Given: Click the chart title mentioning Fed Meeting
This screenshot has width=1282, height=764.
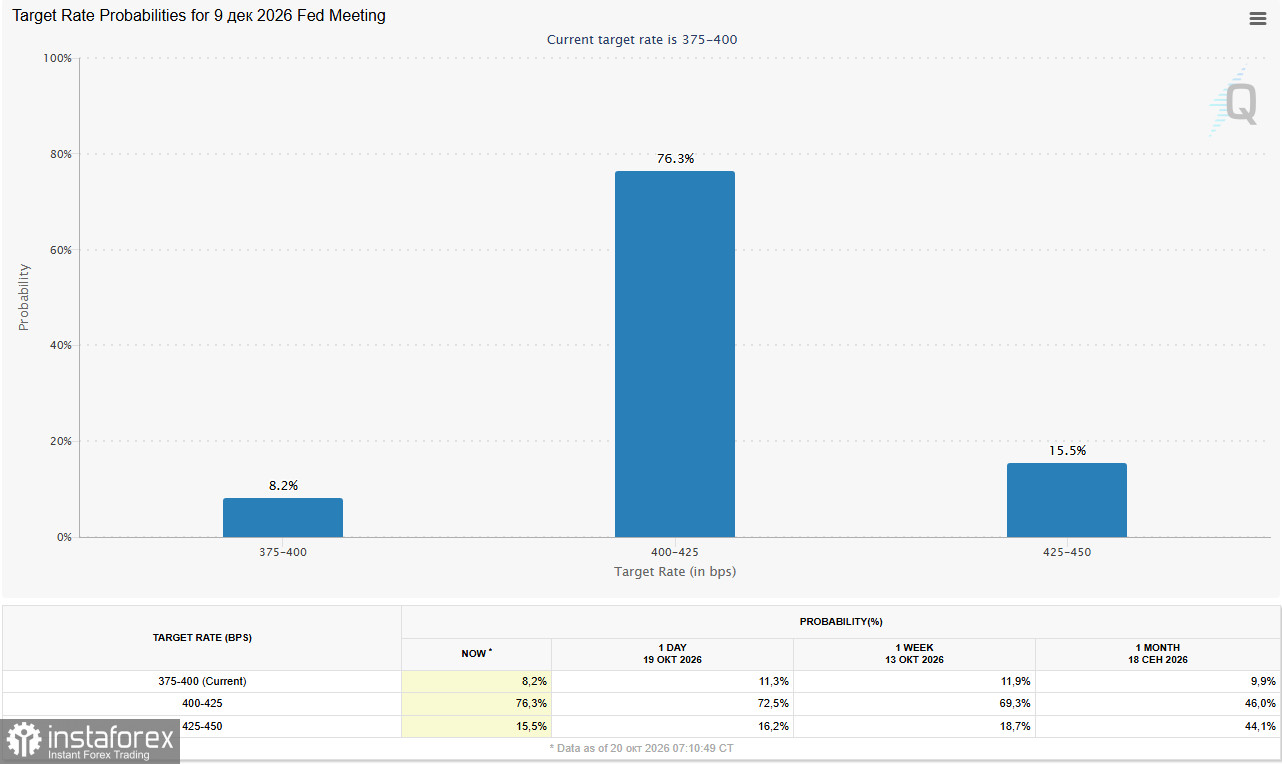Looking at the screenshot, I should coord(199,16).
